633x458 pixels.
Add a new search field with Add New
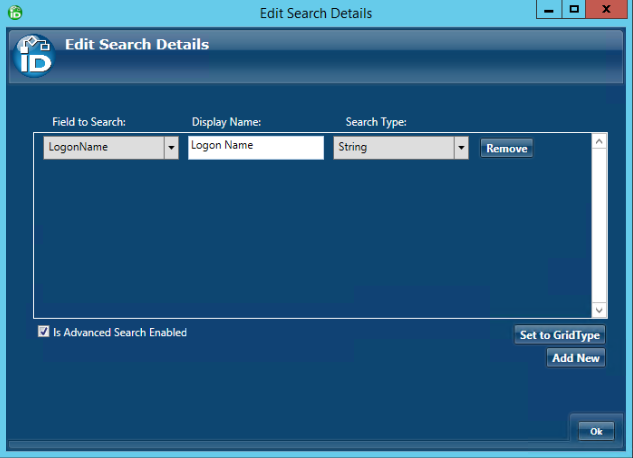click(576, 358)
